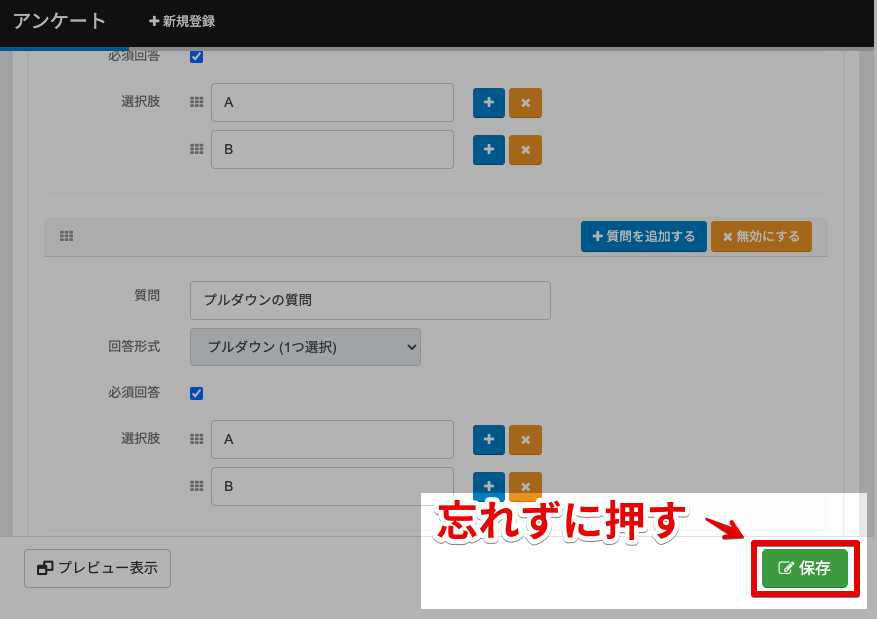Click the + icon to add option after choice A
Screen dimensions: 877x619
pyautogui.click(x=488, y=102)
